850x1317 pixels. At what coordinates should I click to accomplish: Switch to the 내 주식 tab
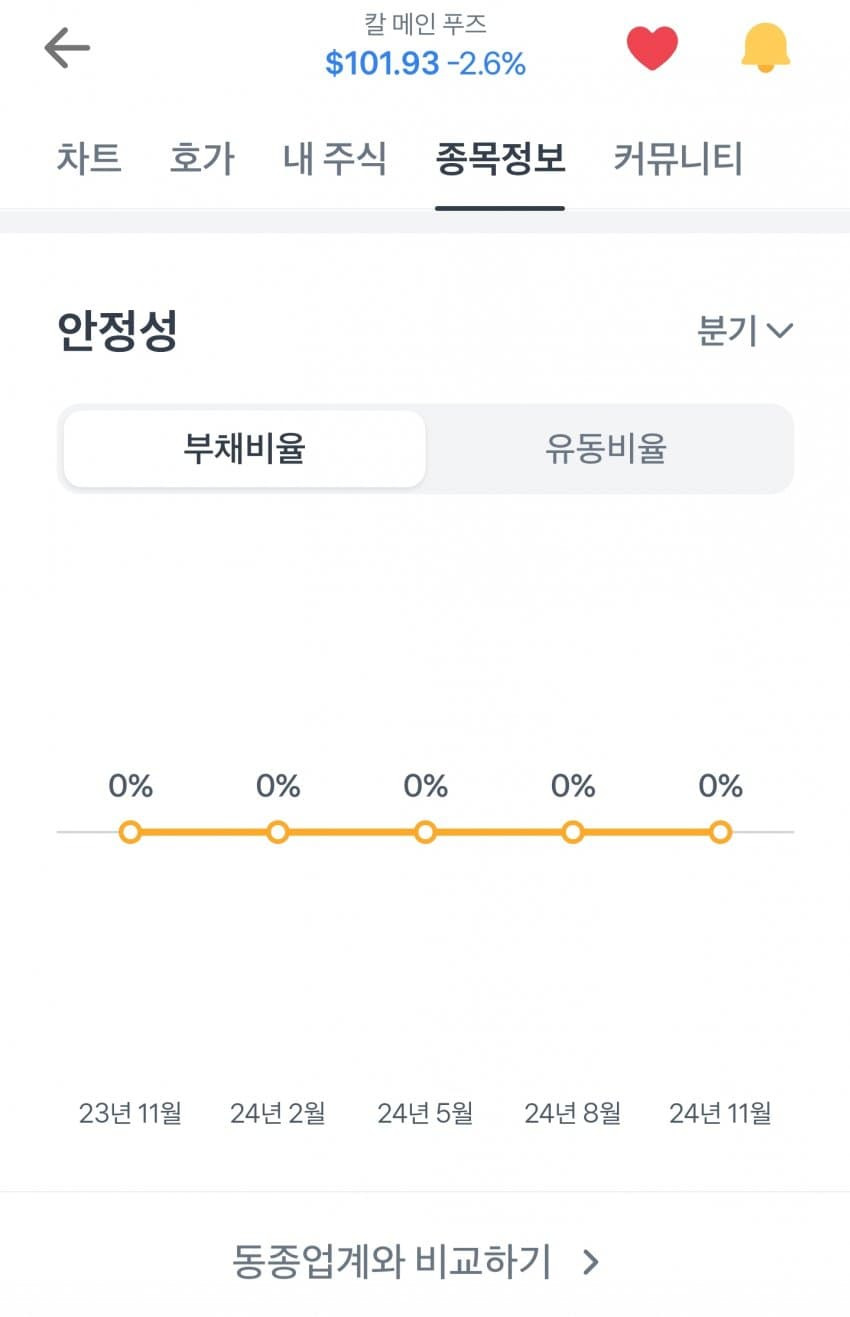(335, 159)
